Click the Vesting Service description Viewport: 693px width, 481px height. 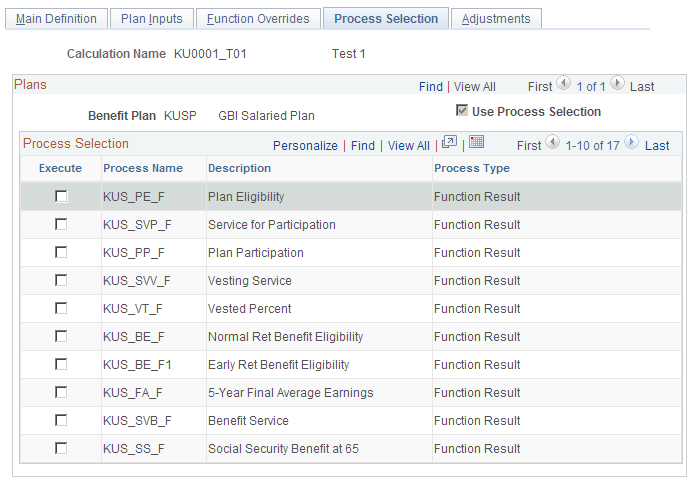pos(250,281)
